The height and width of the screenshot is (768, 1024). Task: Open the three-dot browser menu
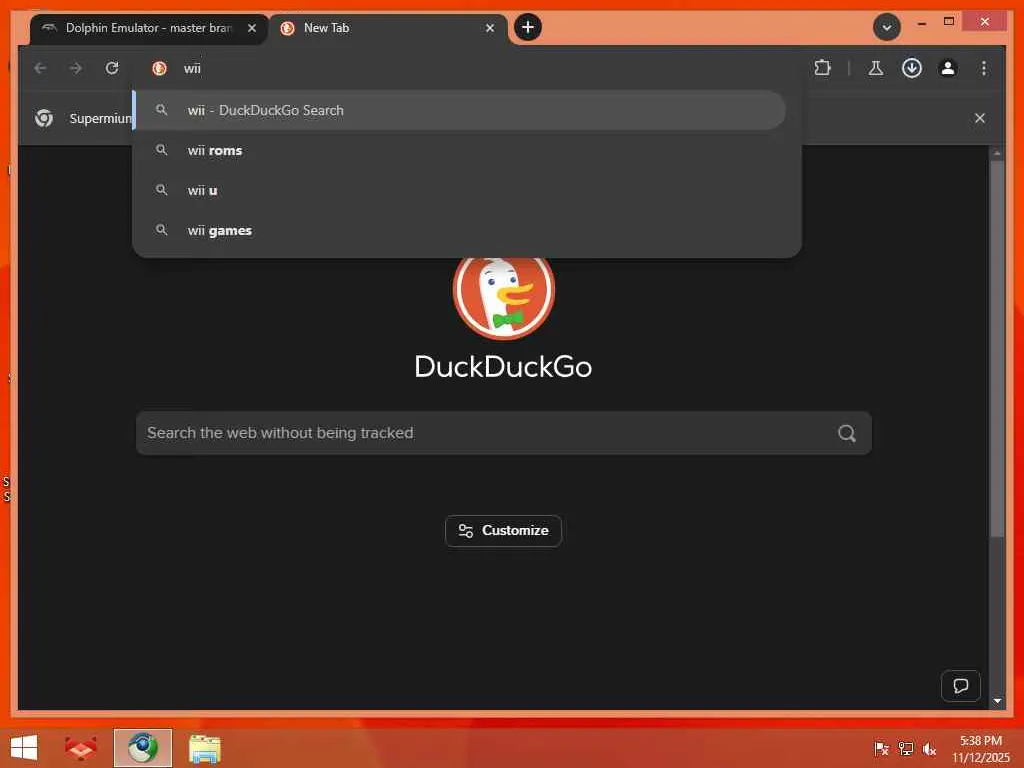pyautogui.click(x=984, y=68)
